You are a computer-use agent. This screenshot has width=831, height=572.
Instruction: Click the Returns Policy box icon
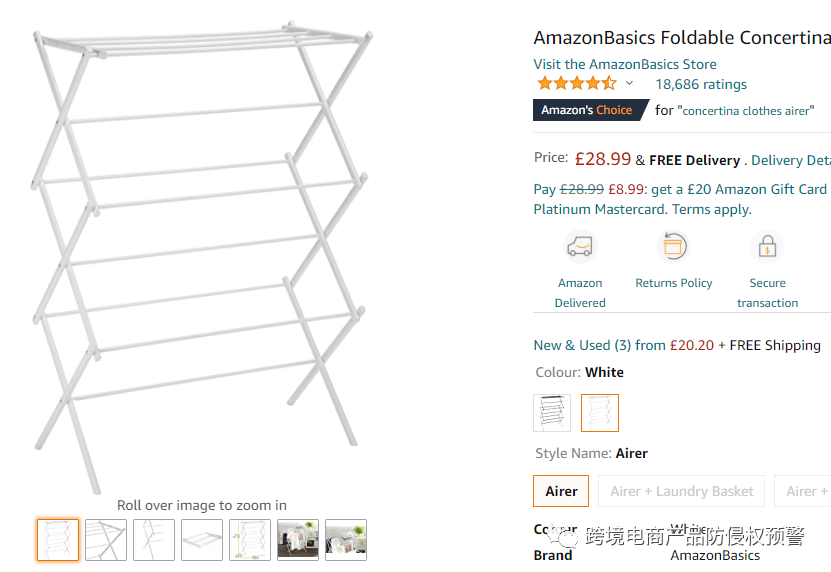674,246
